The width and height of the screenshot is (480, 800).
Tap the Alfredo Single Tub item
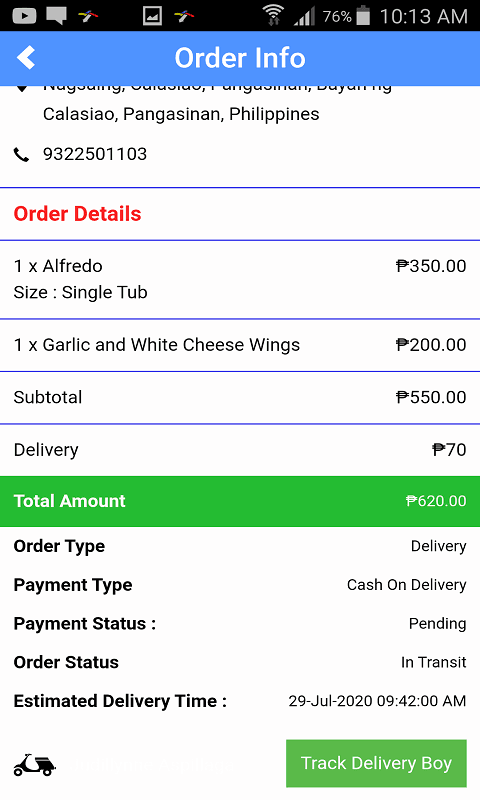point(240,279)
